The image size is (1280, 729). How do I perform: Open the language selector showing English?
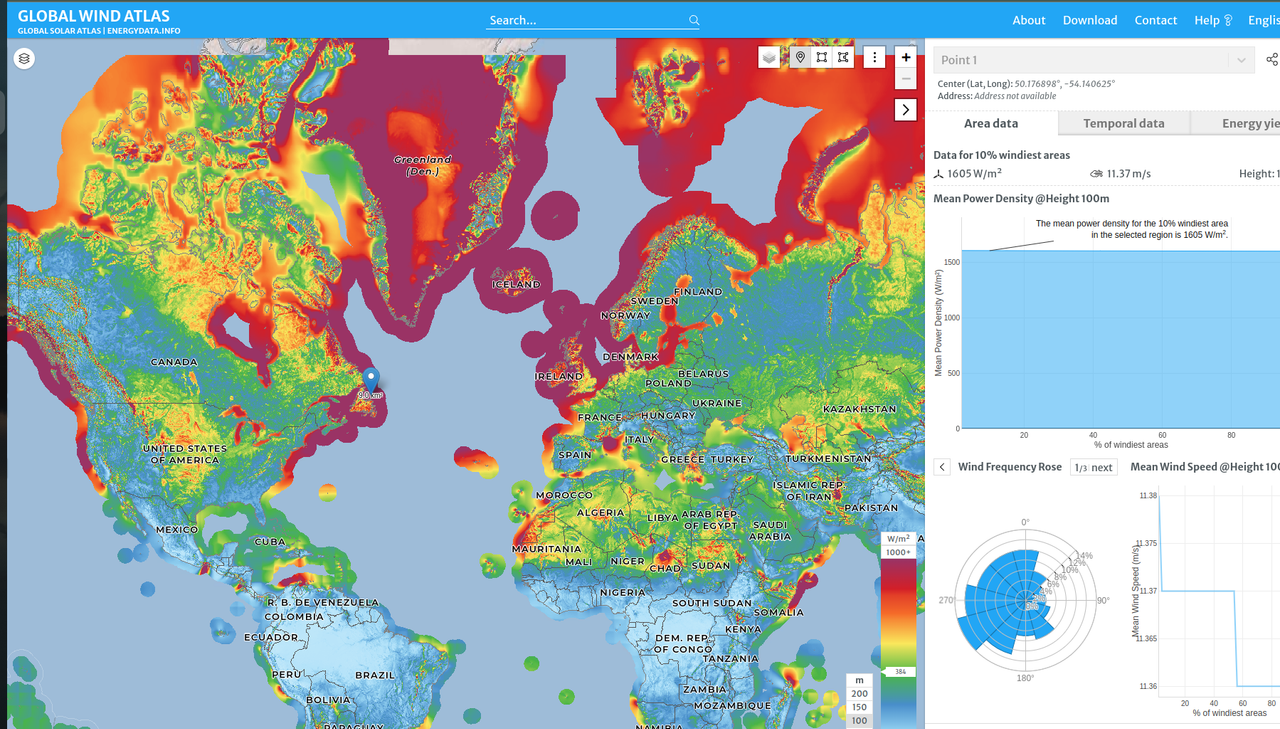click(x=1264, y=20)
